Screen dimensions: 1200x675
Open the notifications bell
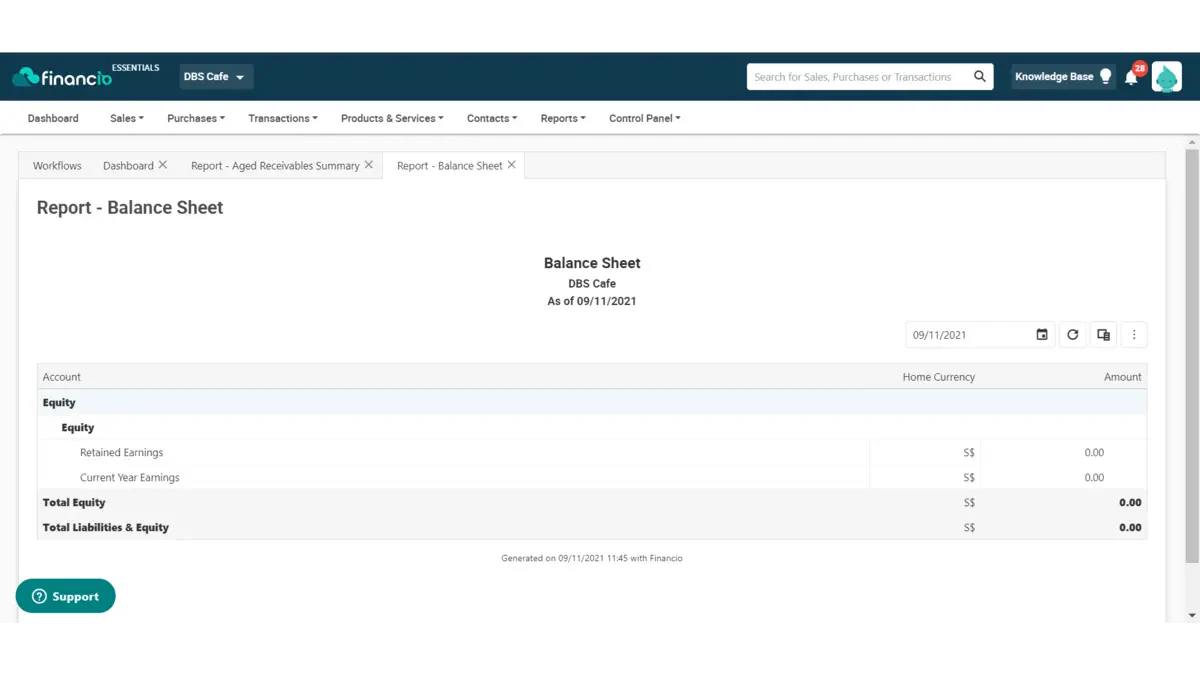pos(1132,77)
